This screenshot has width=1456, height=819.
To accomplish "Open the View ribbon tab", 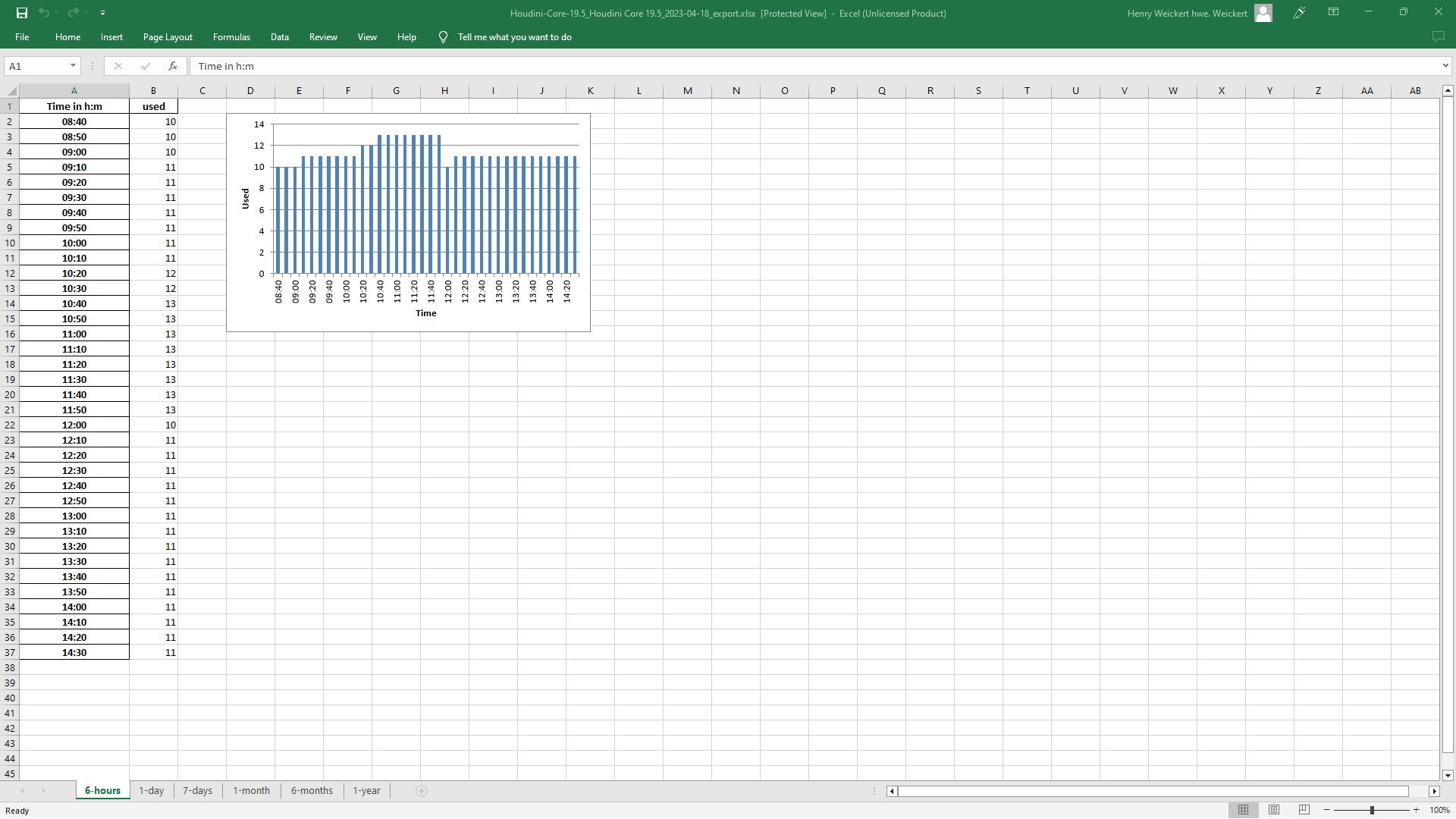I will pyautogui.click(x=367, y=37).
